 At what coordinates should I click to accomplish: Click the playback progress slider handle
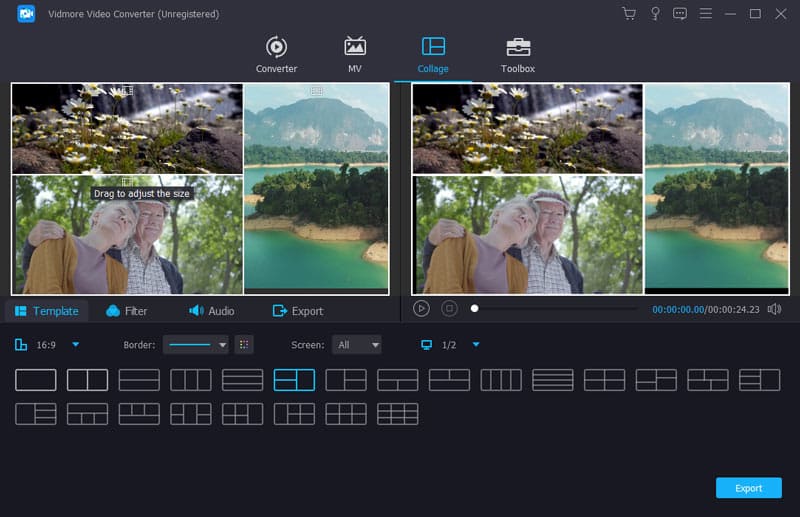474,309
